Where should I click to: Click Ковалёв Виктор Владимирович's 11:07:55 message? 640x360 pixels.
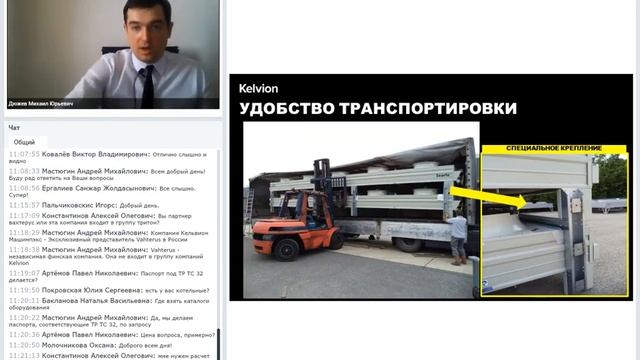(109, 158)
